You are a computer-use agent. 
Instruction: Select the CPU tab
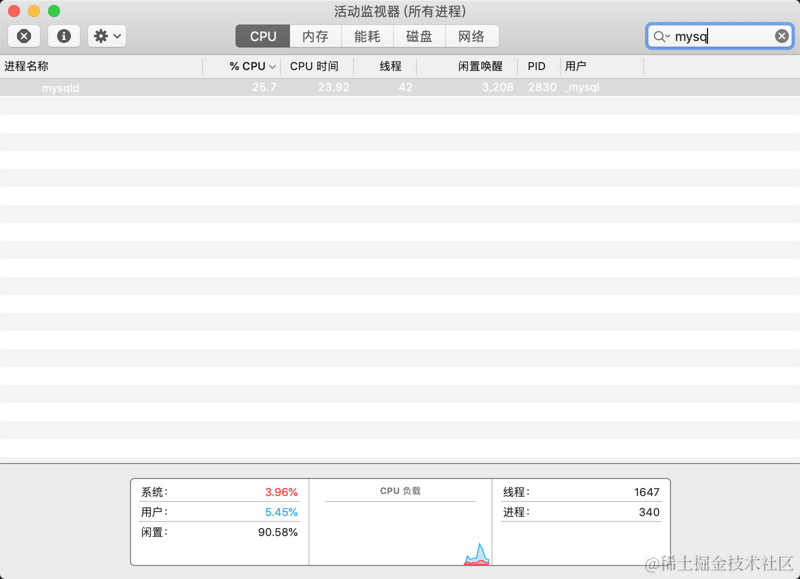(x=261, y=36)
